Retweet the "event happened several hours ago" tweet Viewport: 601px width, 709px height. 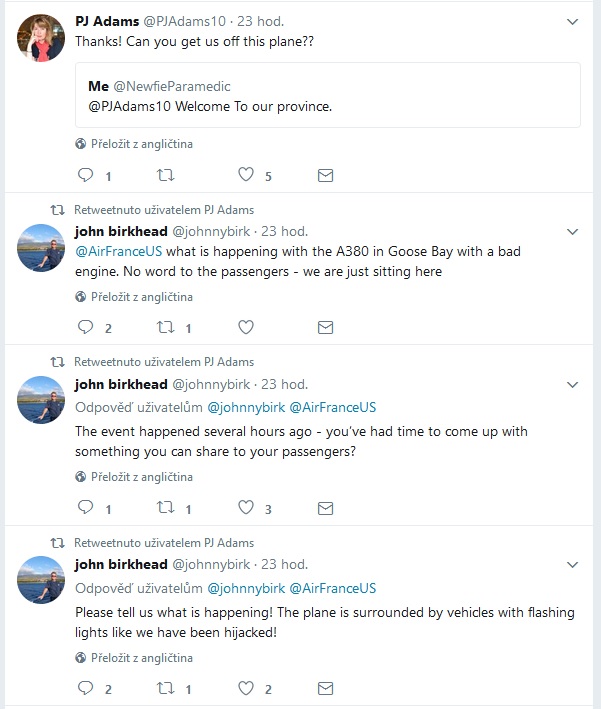166,507
